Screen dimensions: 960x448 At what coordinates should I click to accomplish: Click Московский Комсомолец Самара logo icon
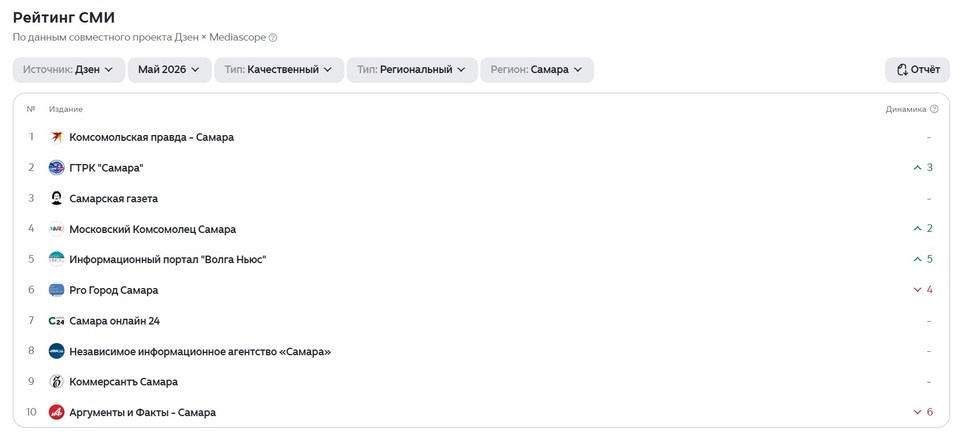coord(56,229)
